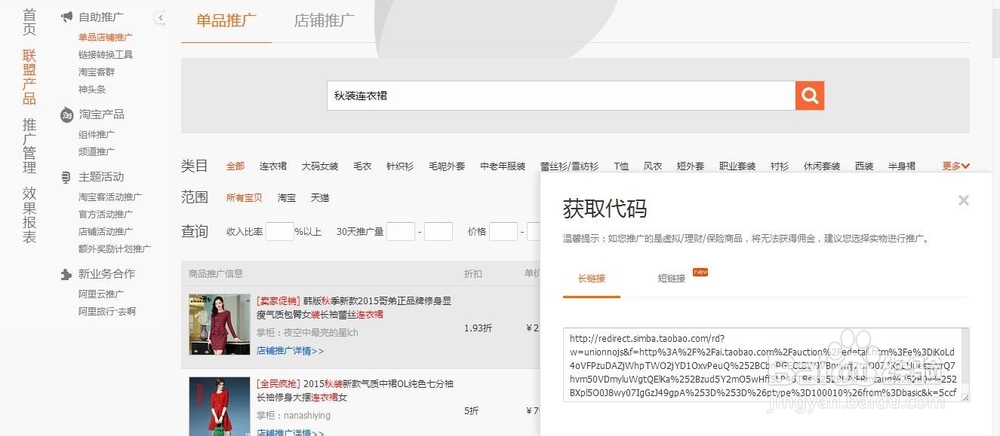
Task: Open the red lace dress product thumbnail
Action: (219, 324)
